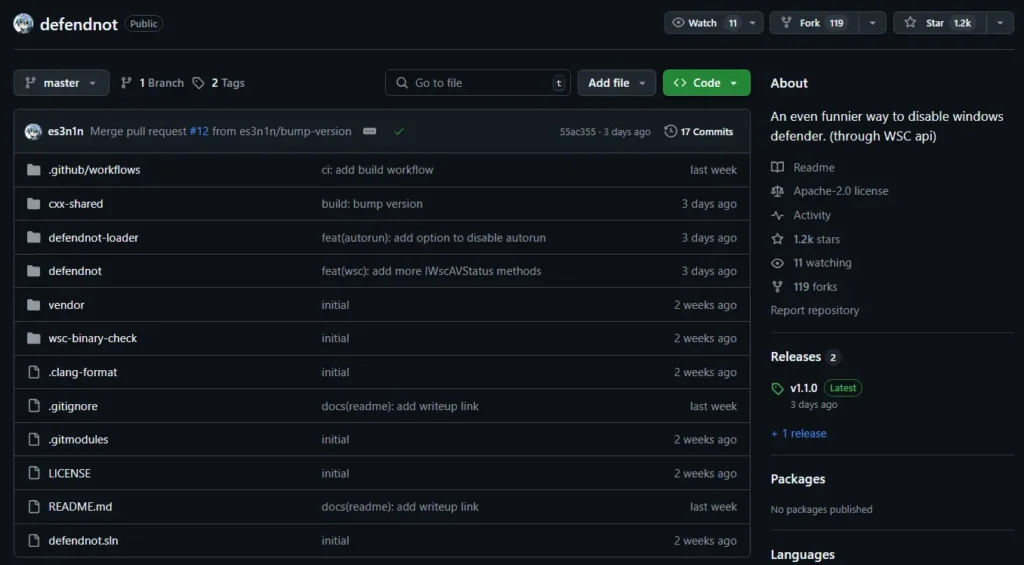This screenshot has height=565, width=1024.
Task: Click the Activity pulse icon
Action: tap(777, 216)
